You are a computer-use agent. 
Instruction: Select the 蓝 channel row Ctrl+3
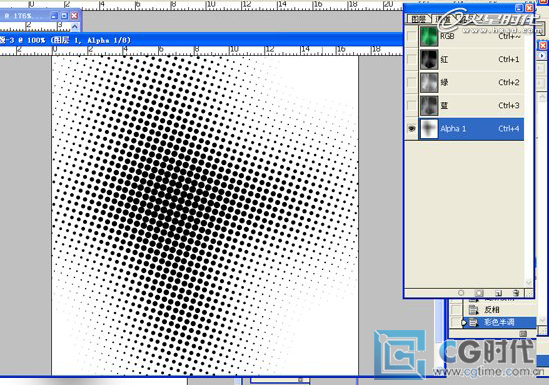[x=471, y=105]
